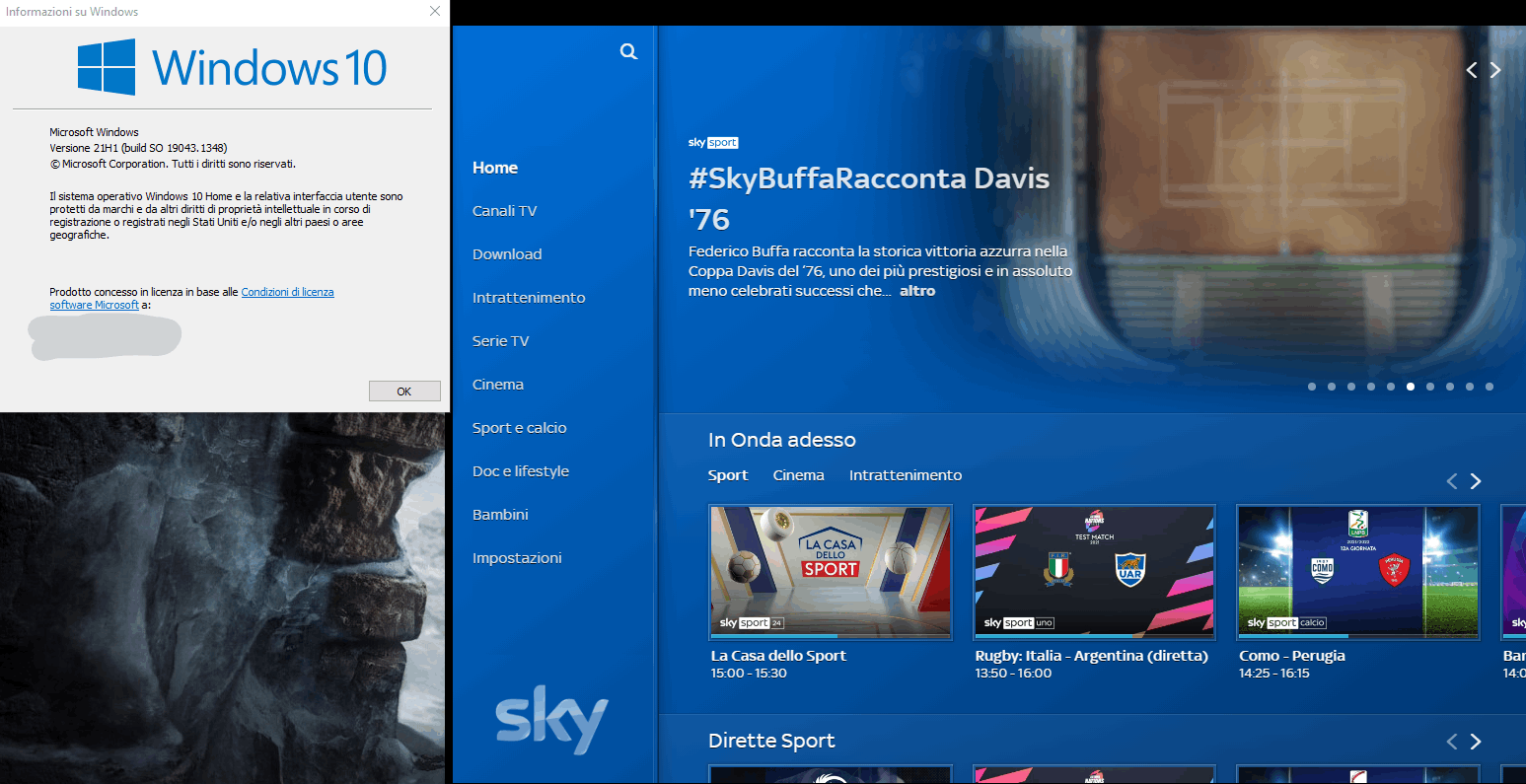The height and width of the screenshot is (784, 1526).
Task: Open Sport e calcio section
Action: pyautogui.click(x=520, y=428)
